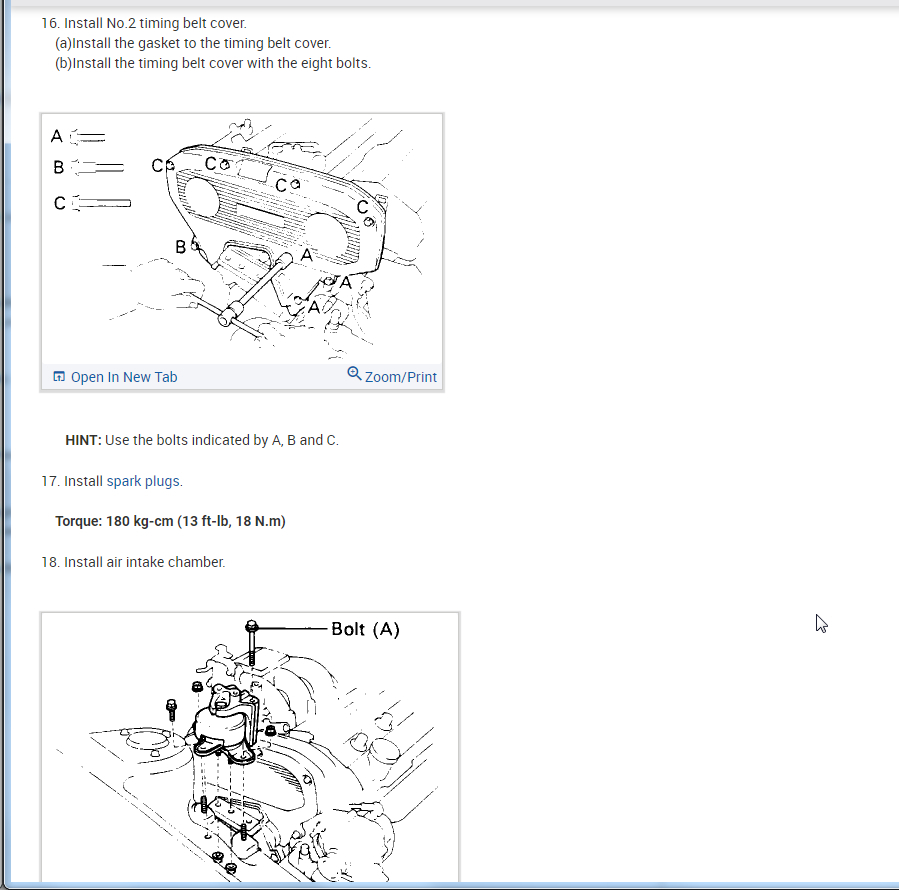The width and height of the screenshot is (899, 890).
Task: Open timing belt cover diagram in new tab
Action: 124,377
